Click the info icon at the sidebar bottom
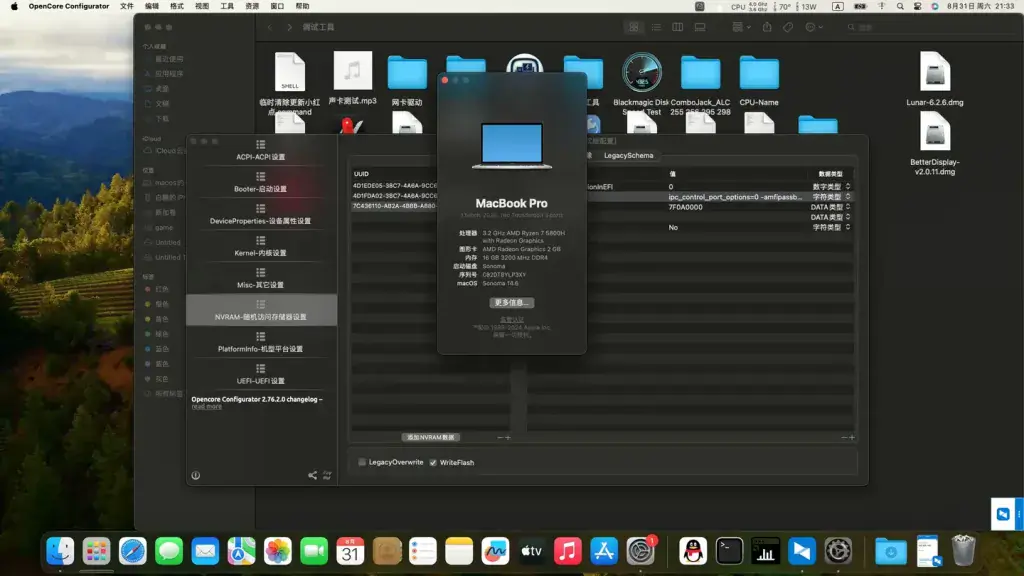Viewport: 1024px width, 576px height. (195, 475)
